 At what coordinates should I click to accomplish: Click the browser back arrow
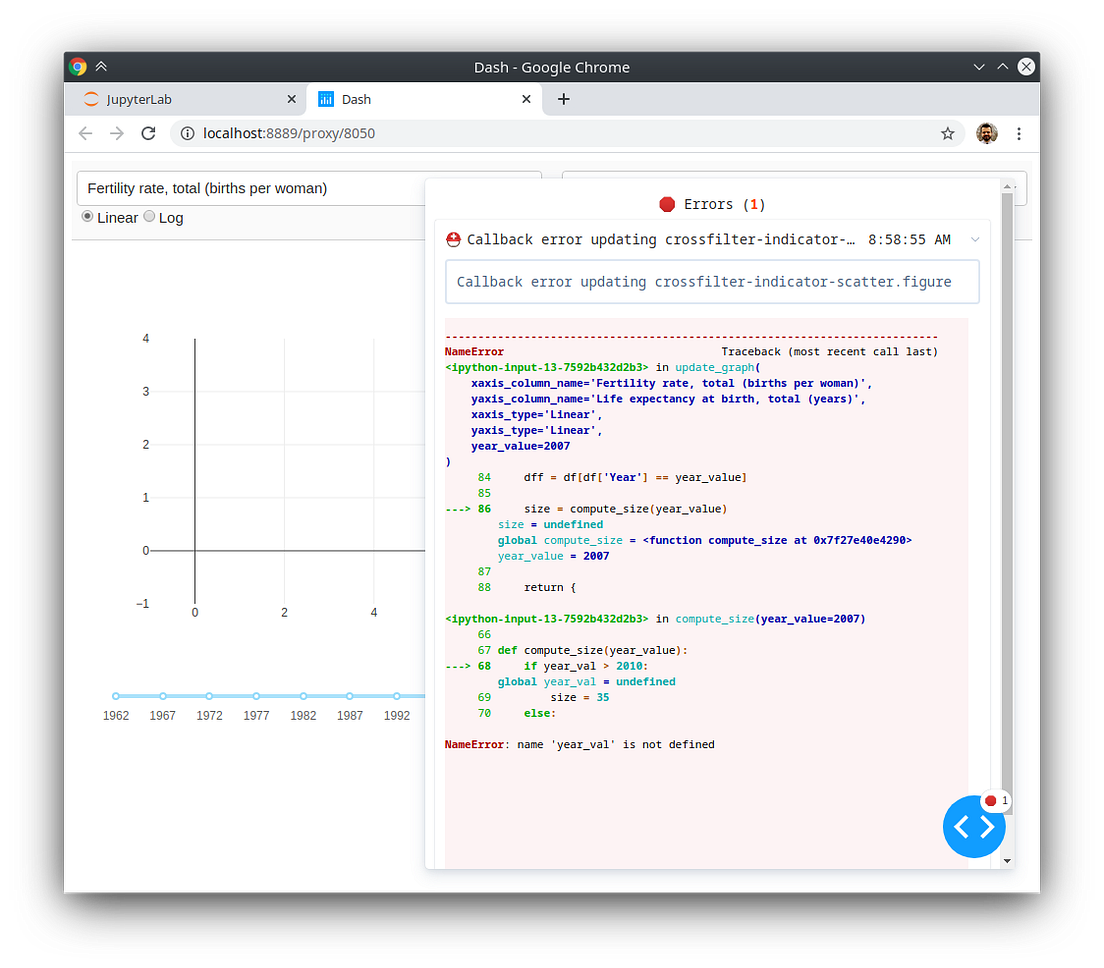pyautogui.click(x=85, y=132)
